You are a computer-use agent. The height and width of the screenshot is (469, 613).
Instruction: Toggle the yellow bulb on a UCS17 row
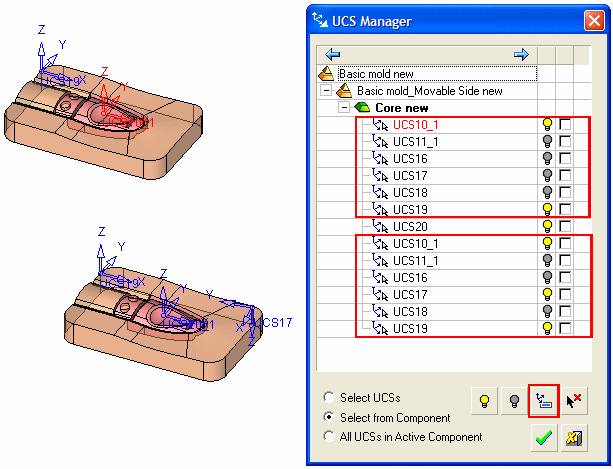pyautogui.click(x=547, y=294)
